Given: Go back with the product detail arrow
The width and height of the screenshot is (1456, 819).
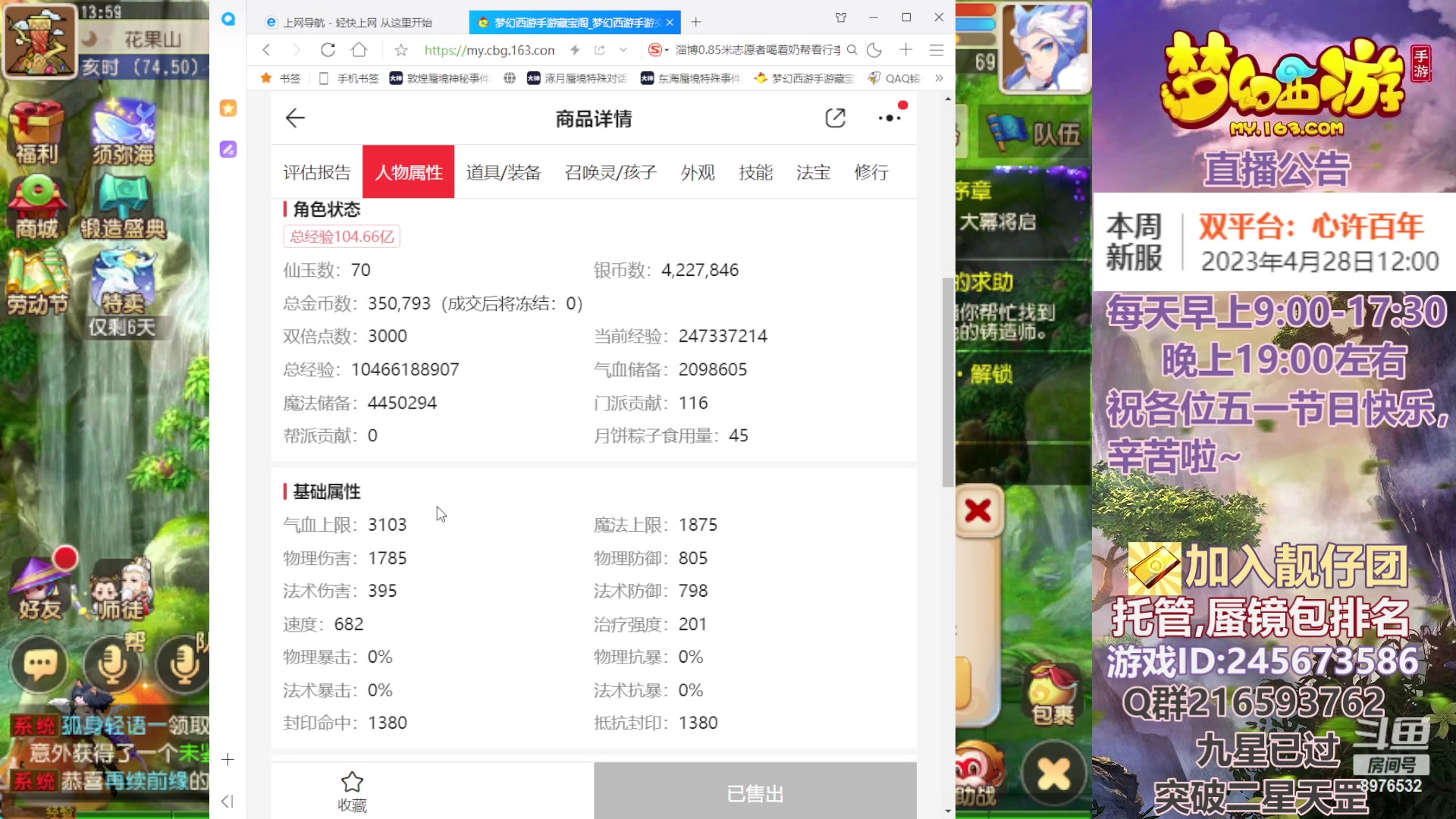Looking at the screenshot, I should tap(295, 118).
